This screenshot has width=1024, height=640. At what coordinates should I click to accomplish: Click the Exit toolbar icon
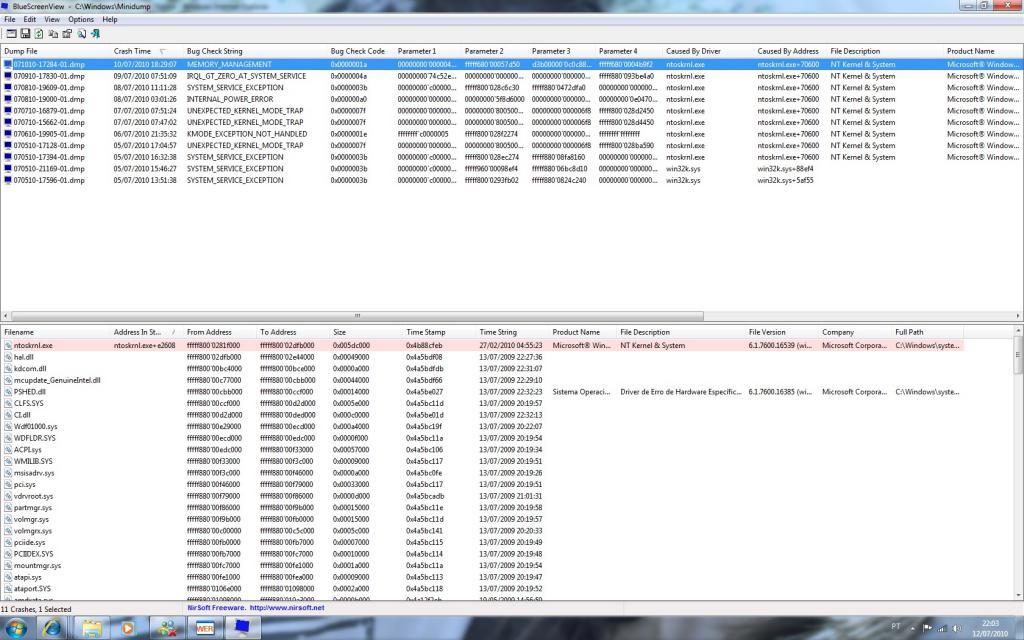tap(95, 33)
